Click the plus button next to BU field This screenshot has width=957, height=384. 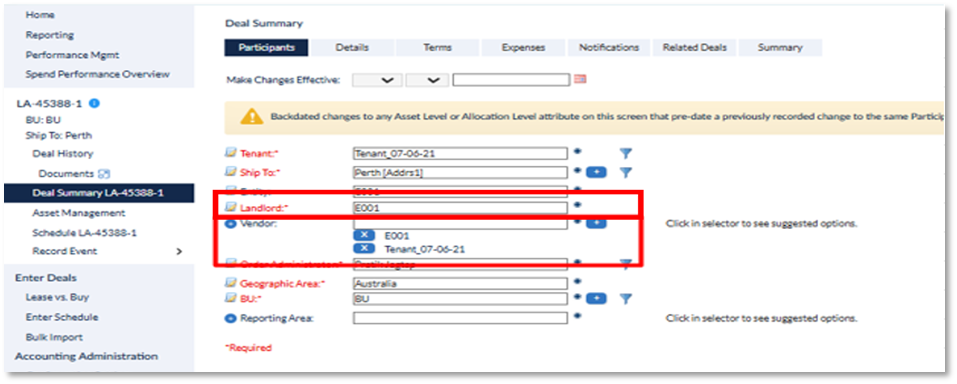pyautogui.click(x=596, y=299)
